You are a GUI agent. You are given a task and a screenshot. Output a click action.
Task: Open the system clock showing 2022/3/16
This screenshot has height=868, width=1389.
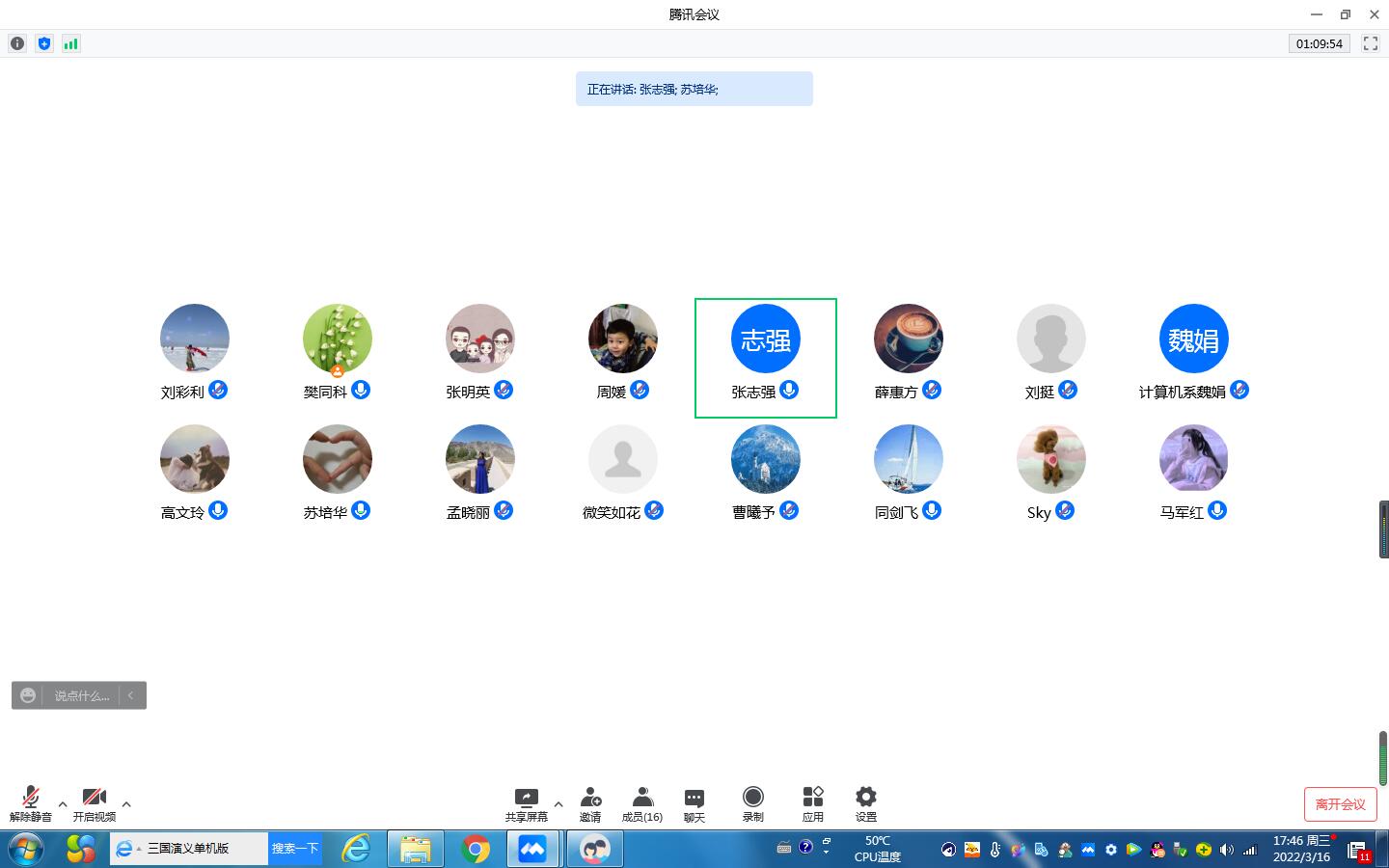pyautogui.click(x=1304, y=849)
